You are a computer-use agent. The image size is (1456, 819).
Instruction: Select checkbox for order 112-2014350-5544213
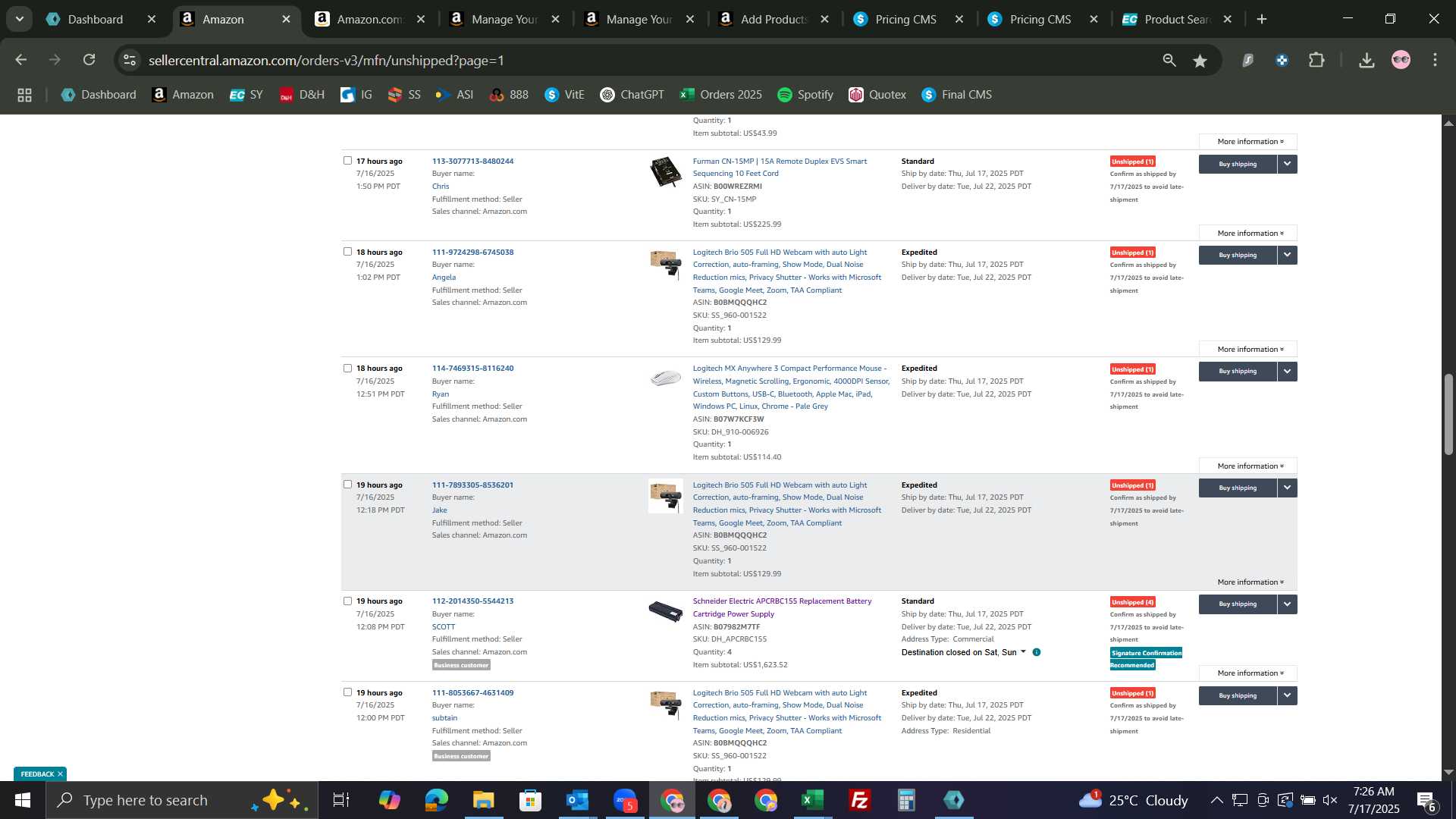(347, 601)
